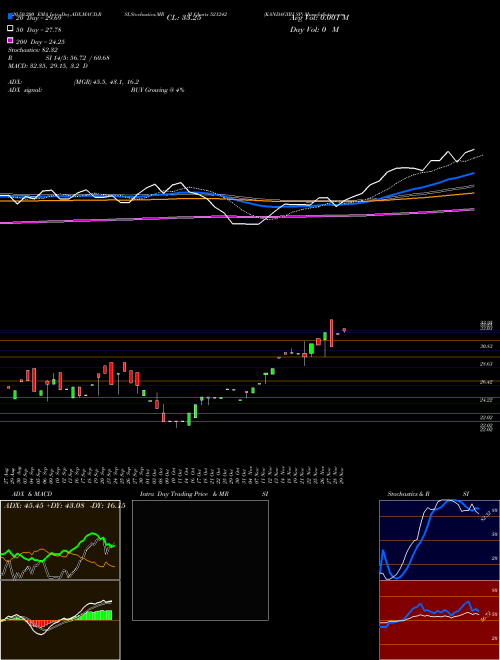The width and height of the screenshot is (500, 660).
Task: Click the magenta 200 Day legend swatch
Action: (x=10, y=41)
